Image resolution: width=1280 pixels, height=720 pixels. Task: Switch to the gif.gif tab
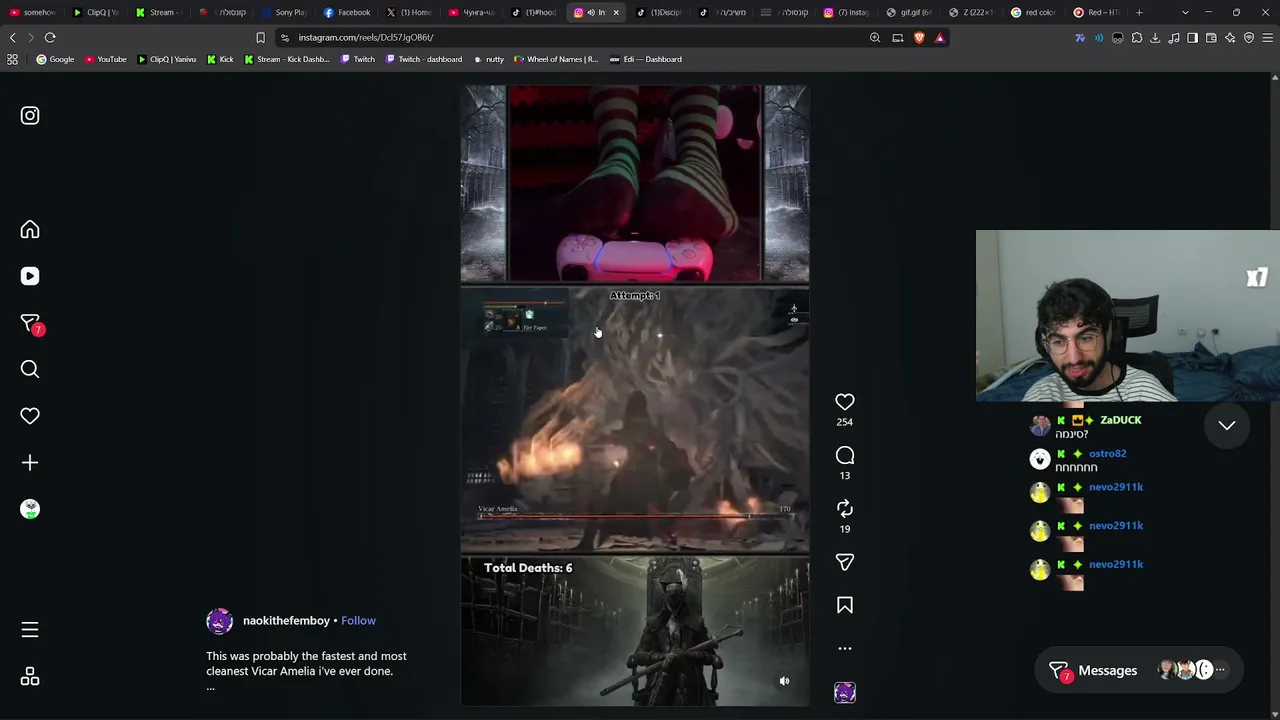tap(910, 13)
